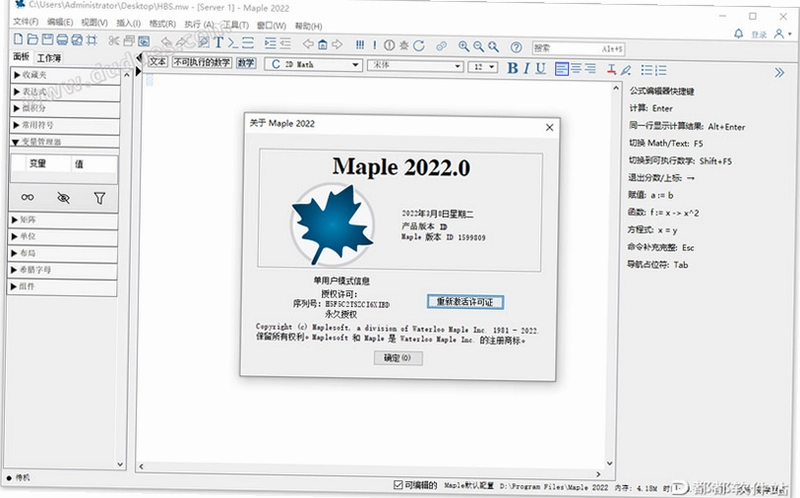The image size is (800, 498).
Task: Select center text alignment
Action: tap(577, 69)
